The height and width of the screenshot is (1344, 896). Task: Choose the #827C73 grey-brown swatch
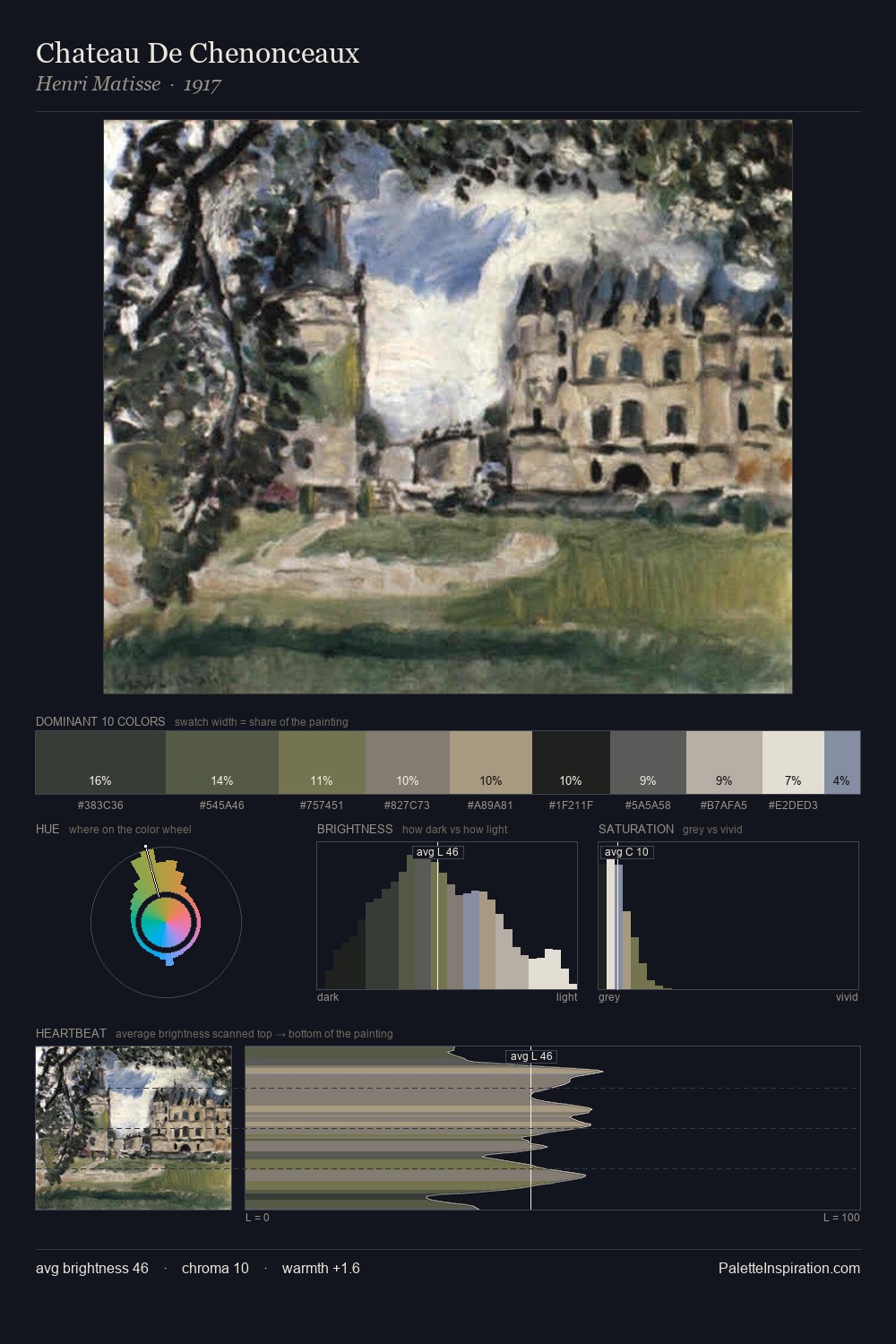tap(408, 762)
